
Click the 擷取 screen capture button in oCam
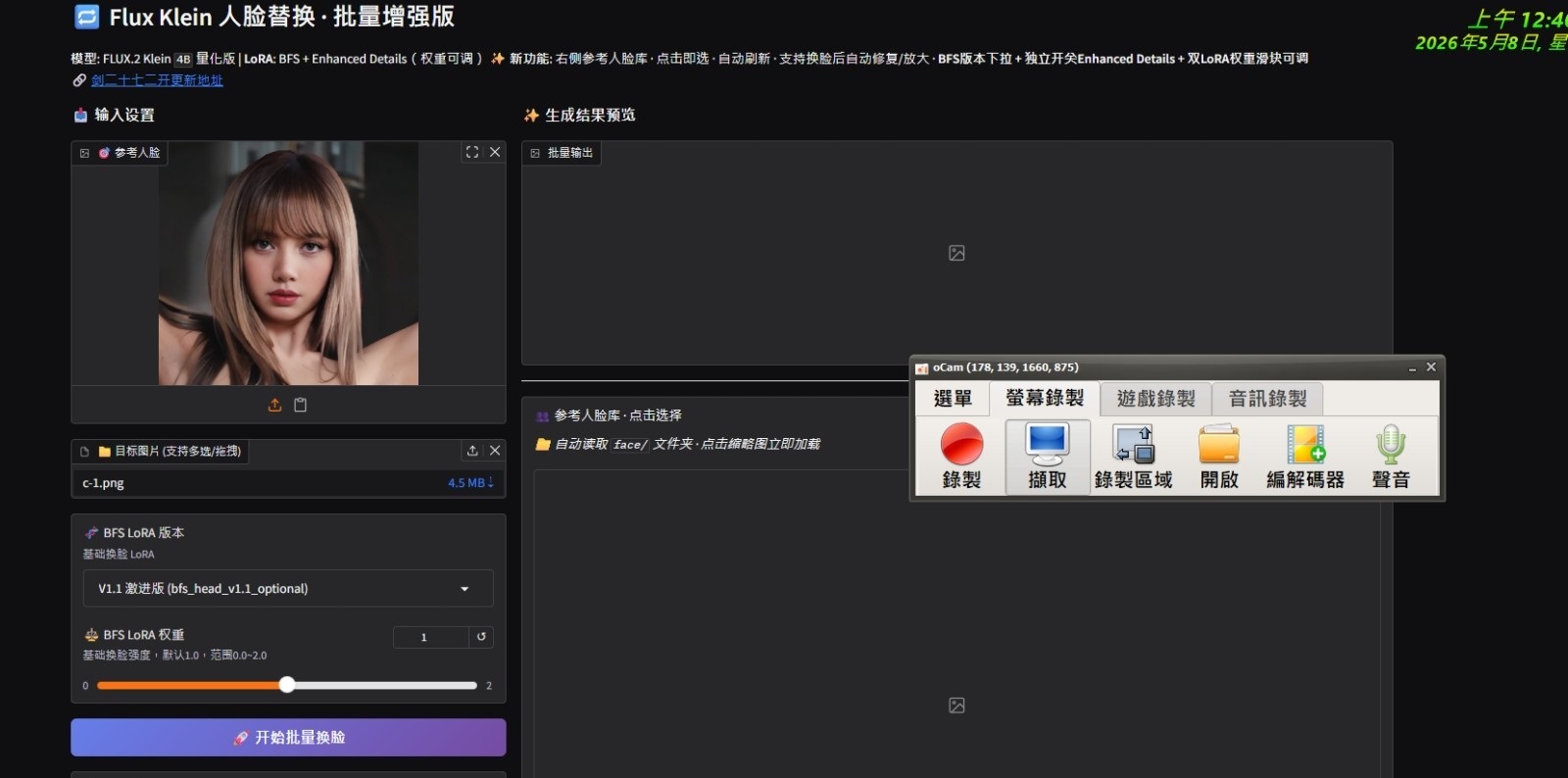(x=1047, y=457)
